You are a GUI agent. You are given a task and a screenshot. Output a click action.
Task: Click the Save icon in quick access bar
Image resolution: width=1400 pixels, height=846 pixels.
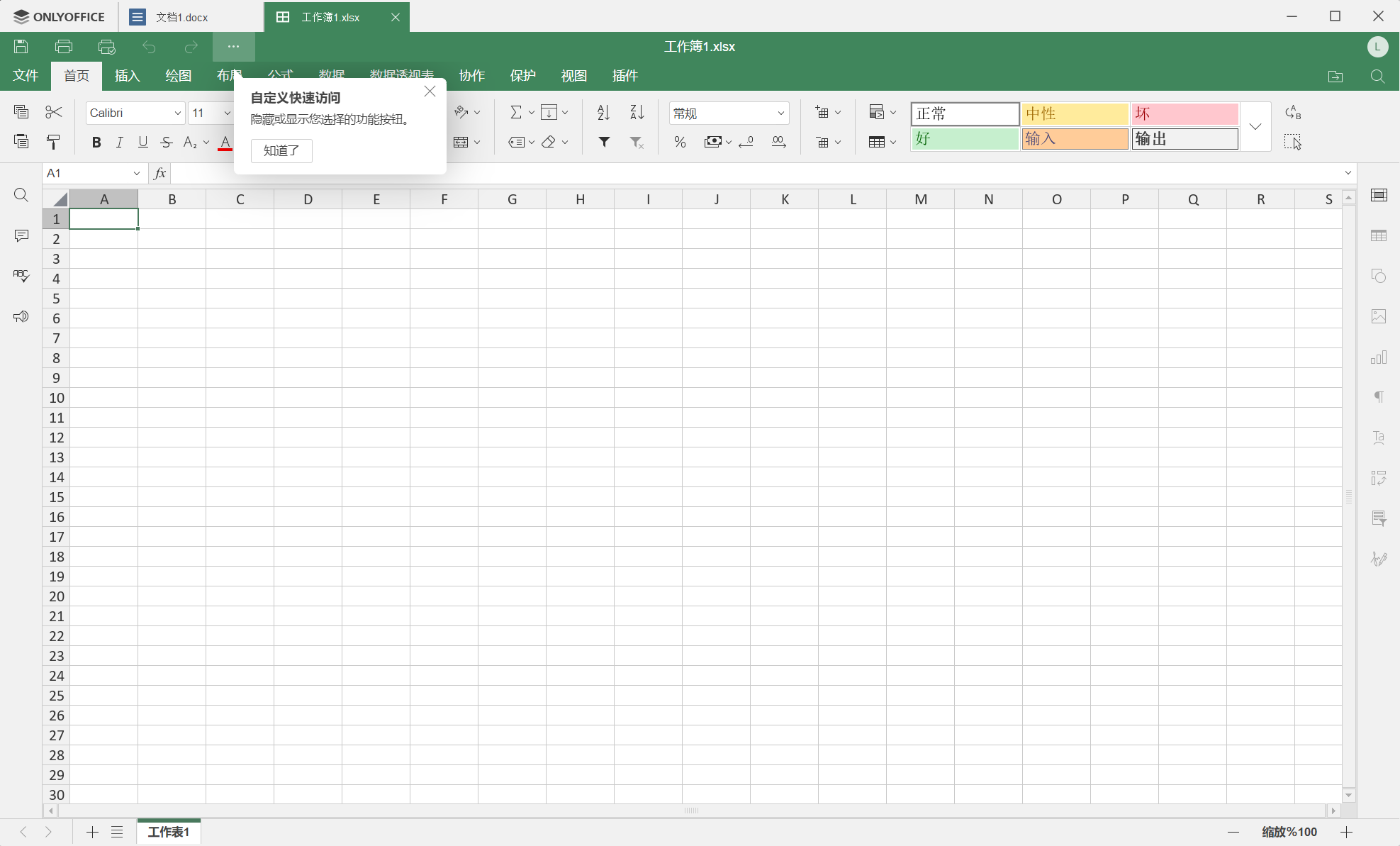tap(21, 47)
